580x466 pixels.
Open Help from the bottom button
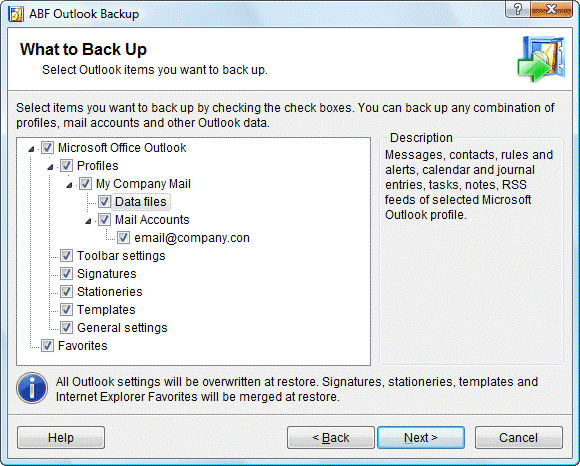pyautogui.click(x=61, y=438)
